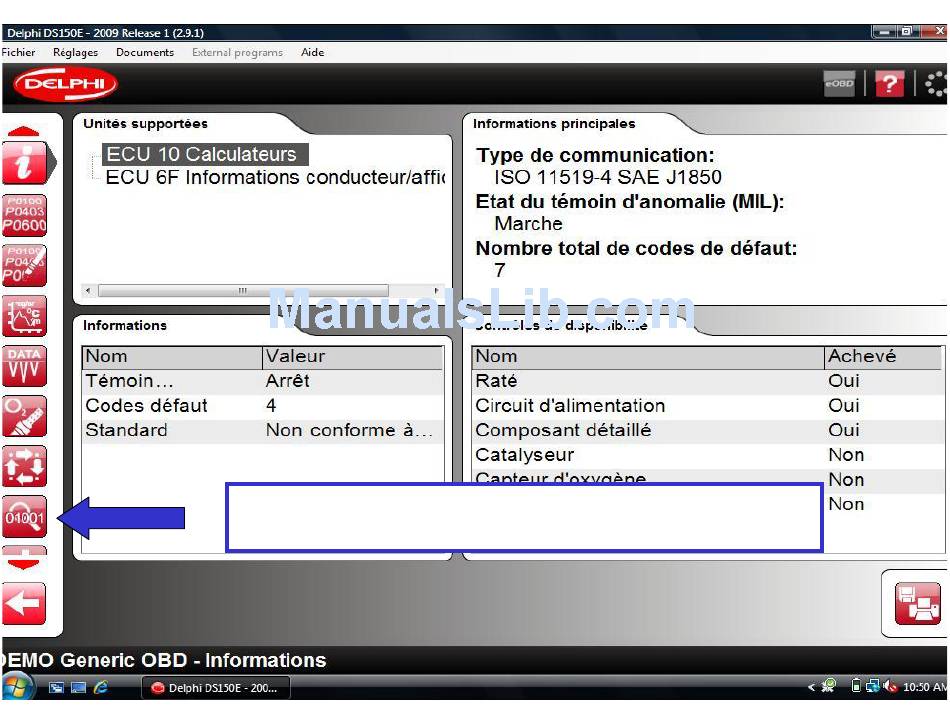Open the read fault codes P0600 icon
Screen dimensions: 950x725
pyautogui.click(x=24, y=214)
